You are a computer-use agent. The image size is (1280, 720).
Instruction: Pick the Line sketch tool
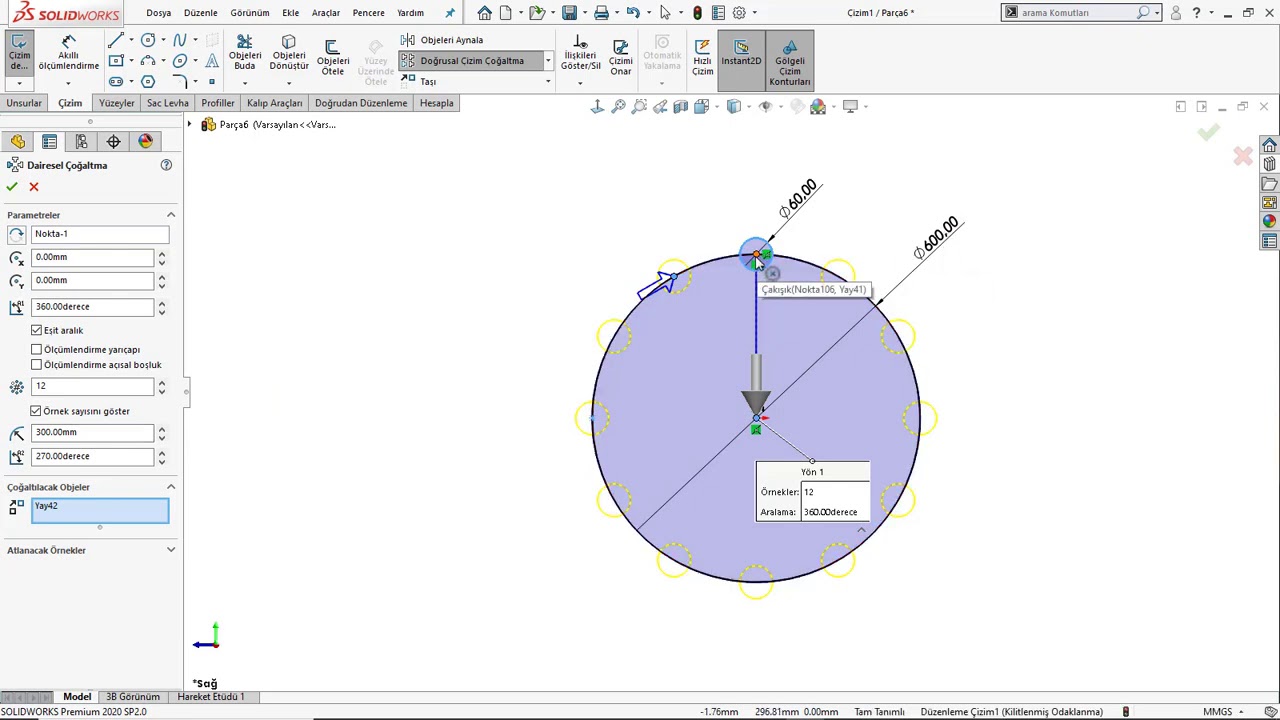coord(116,40)
